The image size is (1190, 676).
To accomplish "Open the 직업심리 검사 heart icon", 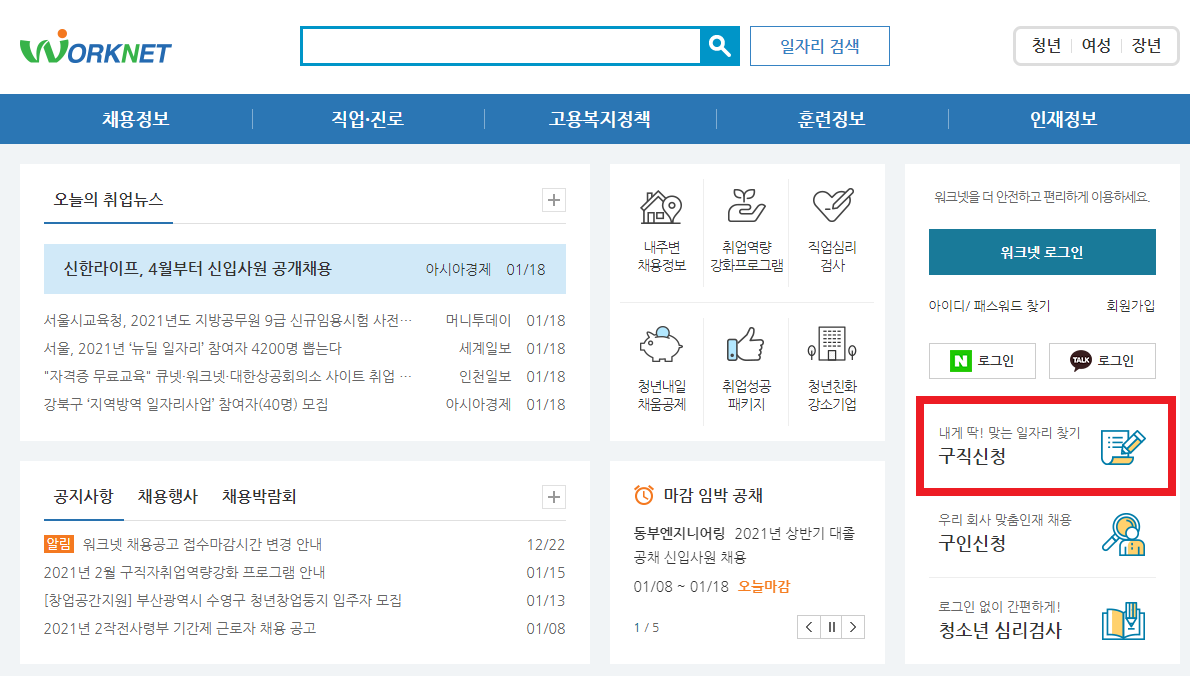I will (833, 205).
